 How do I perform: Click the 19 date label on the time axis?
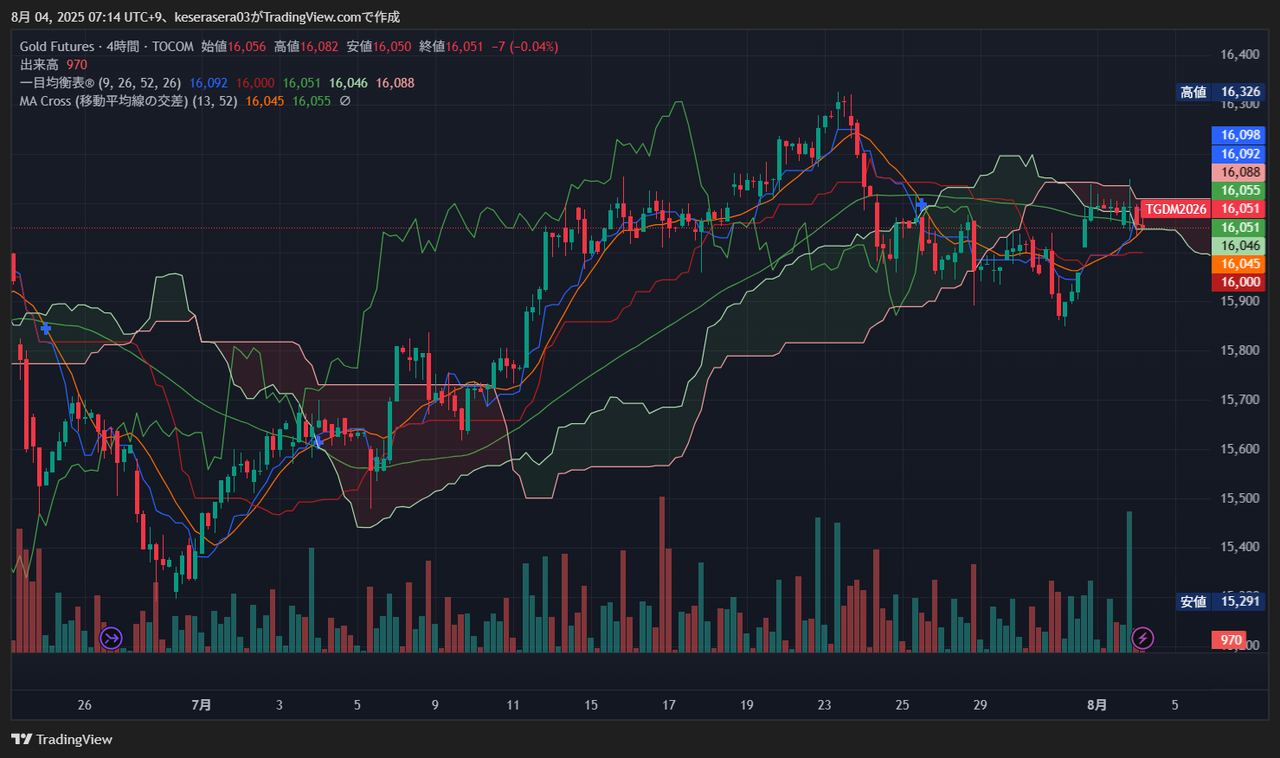pyautogui.click(x=747, y=705)
